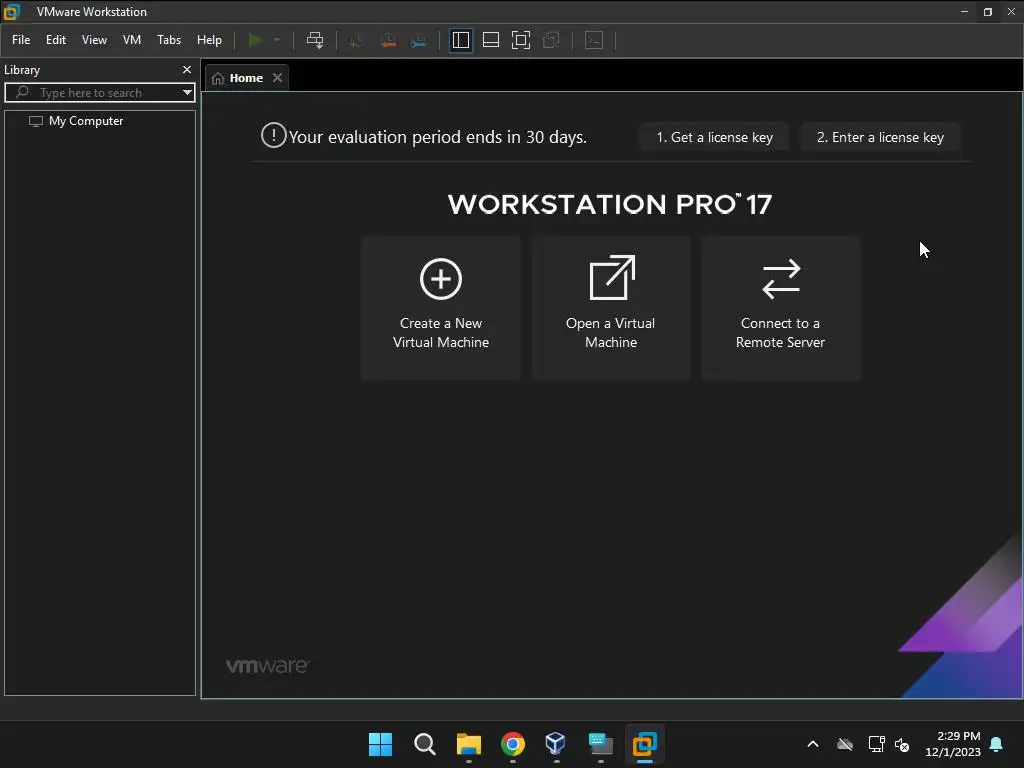Open File Explorer from the taskbar

468,744
